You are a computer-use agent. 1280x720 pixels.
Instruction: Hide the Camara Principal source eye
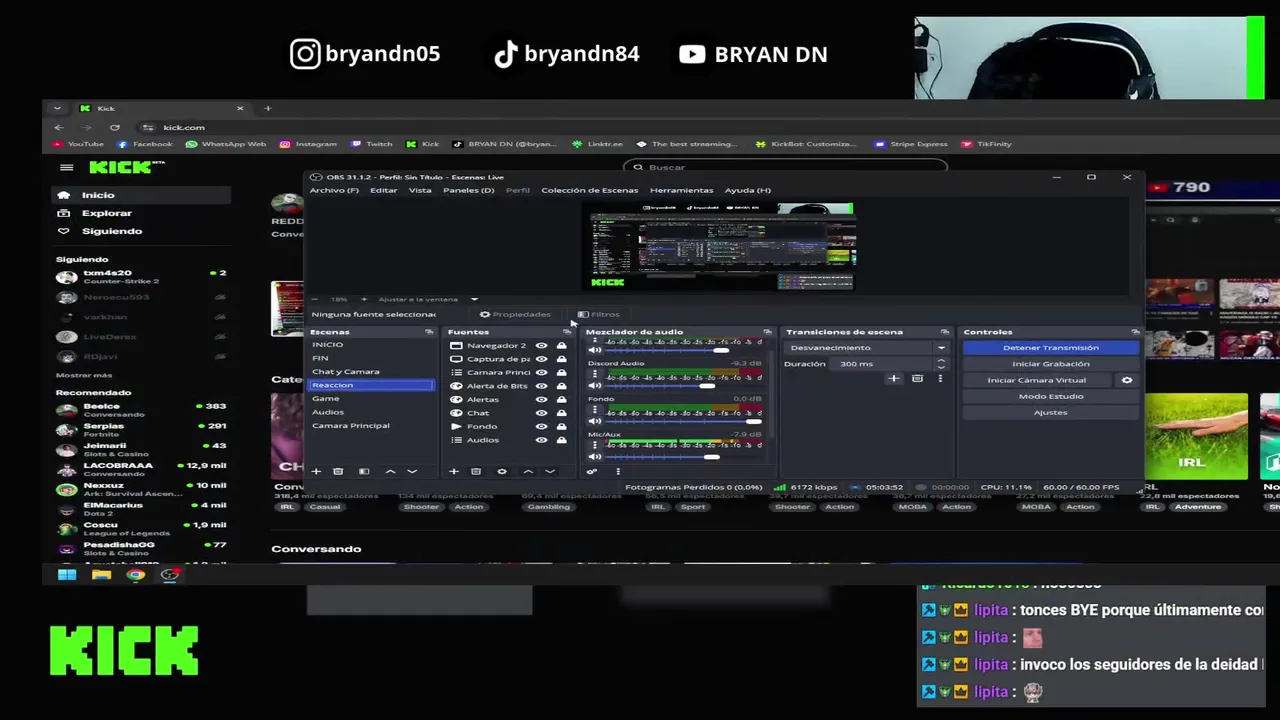(x=542, y=373)
